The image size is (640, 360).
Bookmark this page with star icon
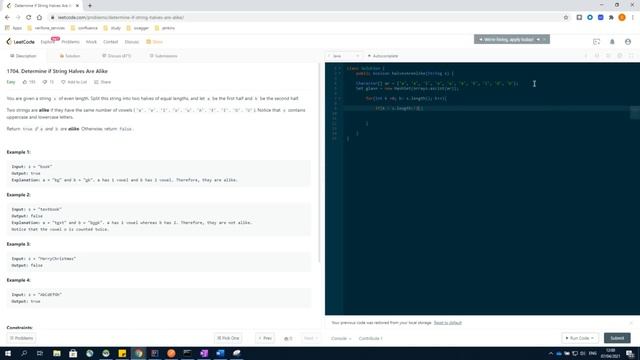[x=566, y=18]
